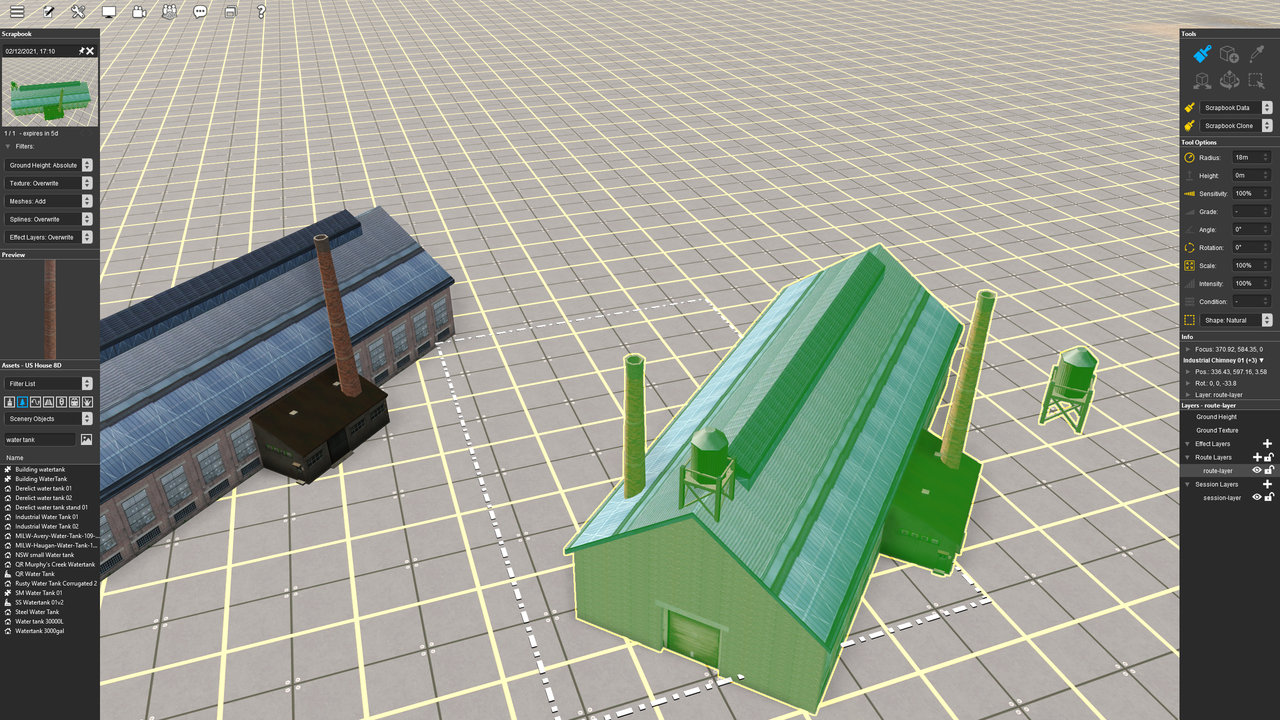Select the Marquee selection tool icon
The image size is (1280, 720).
[1256, 81]
